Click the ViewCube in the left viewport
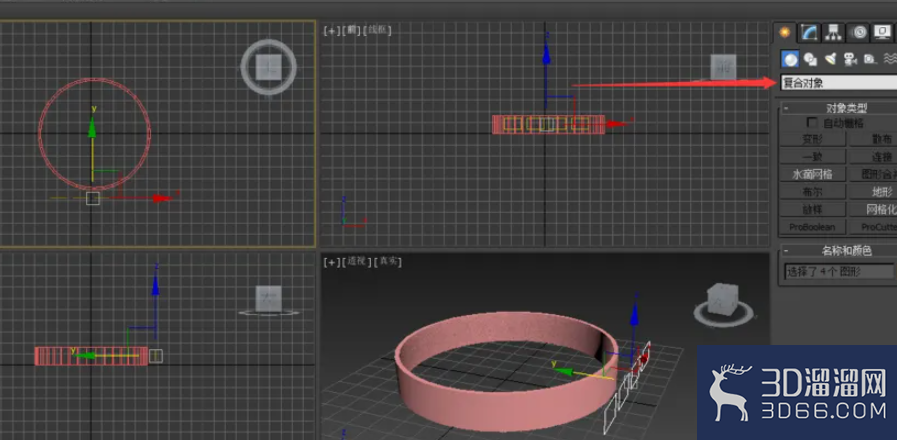Screen dimensions: 897x440 268,299
